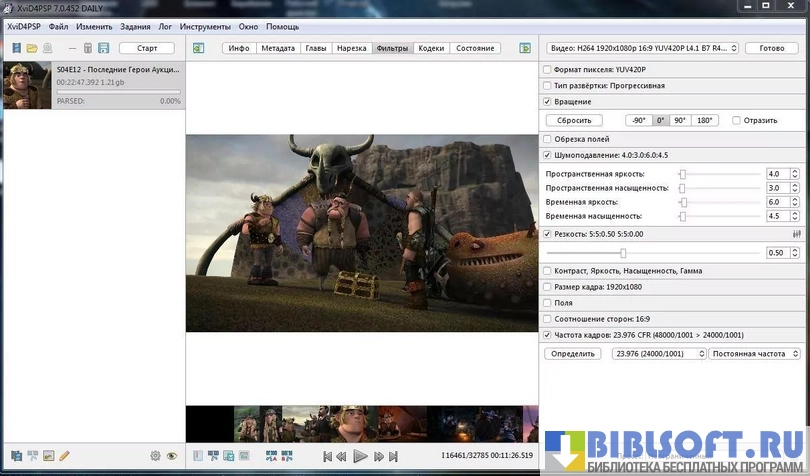Tick the Отразить checkbox
This screenshot has width=810, height=476.
point(736,120)
